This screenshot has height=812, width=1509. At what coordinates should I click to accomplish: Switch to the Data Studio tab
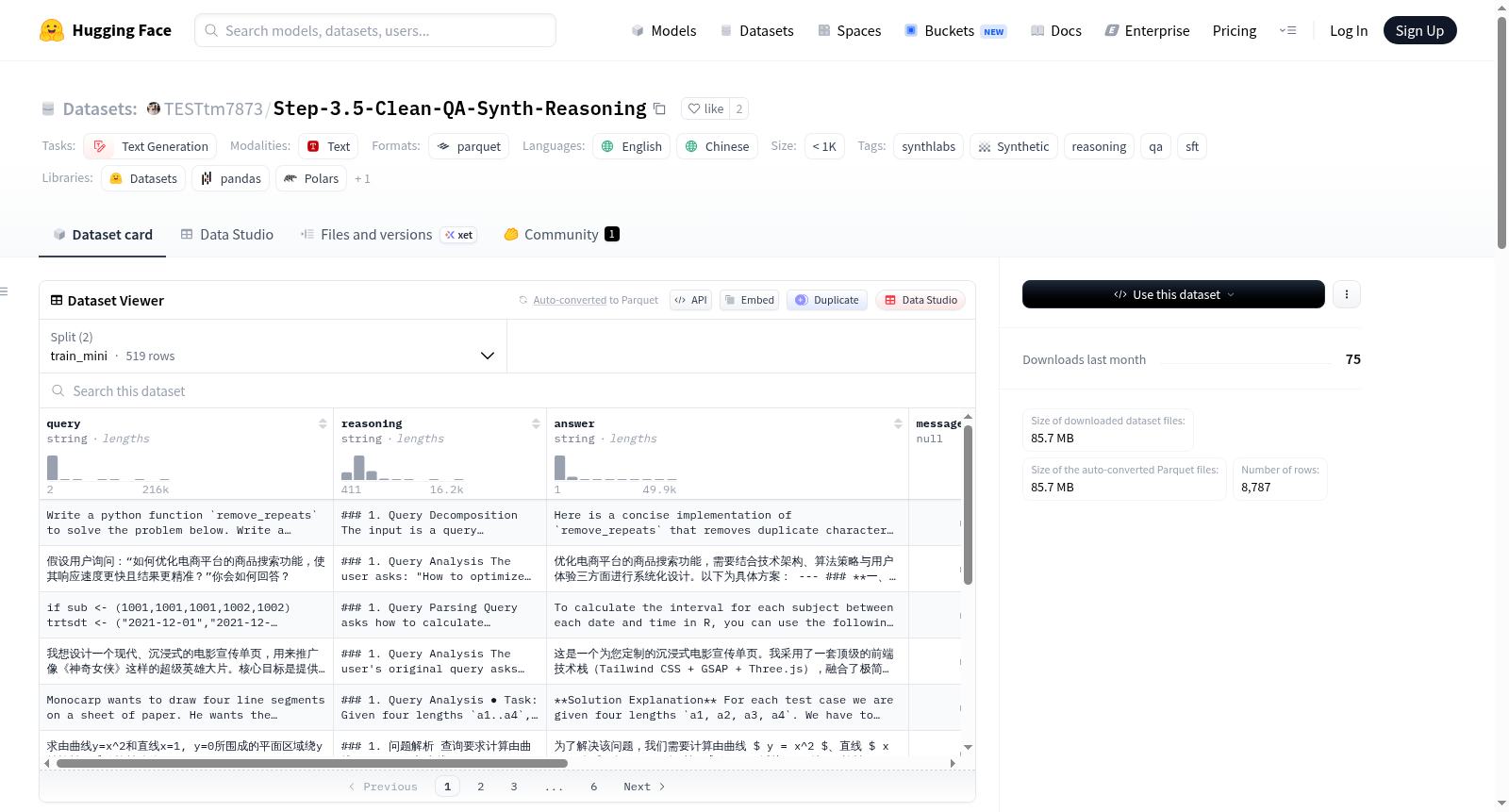click(x=226, y=234)
